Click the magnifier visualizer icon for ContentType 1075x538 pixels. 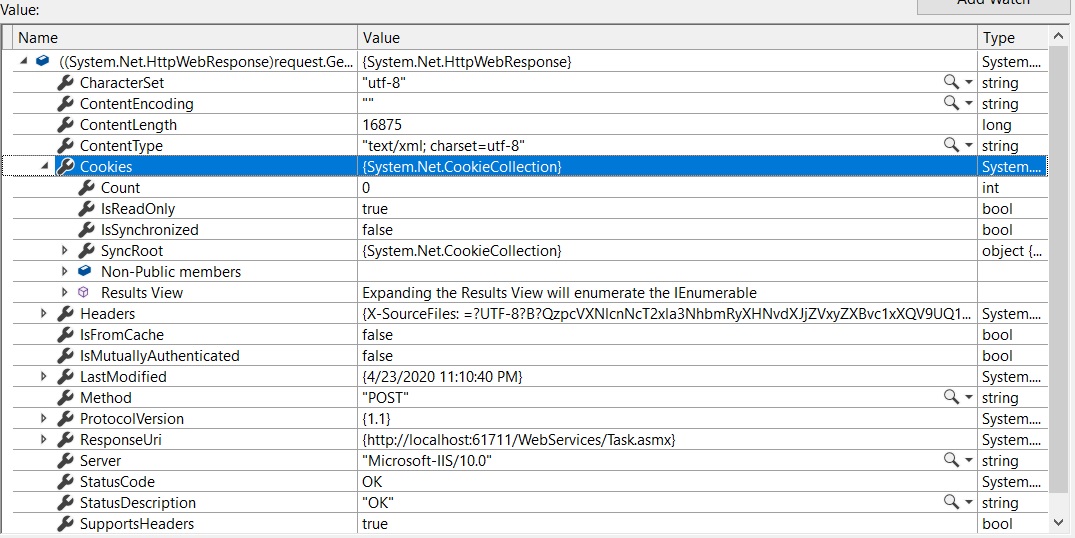click(950, 146)
